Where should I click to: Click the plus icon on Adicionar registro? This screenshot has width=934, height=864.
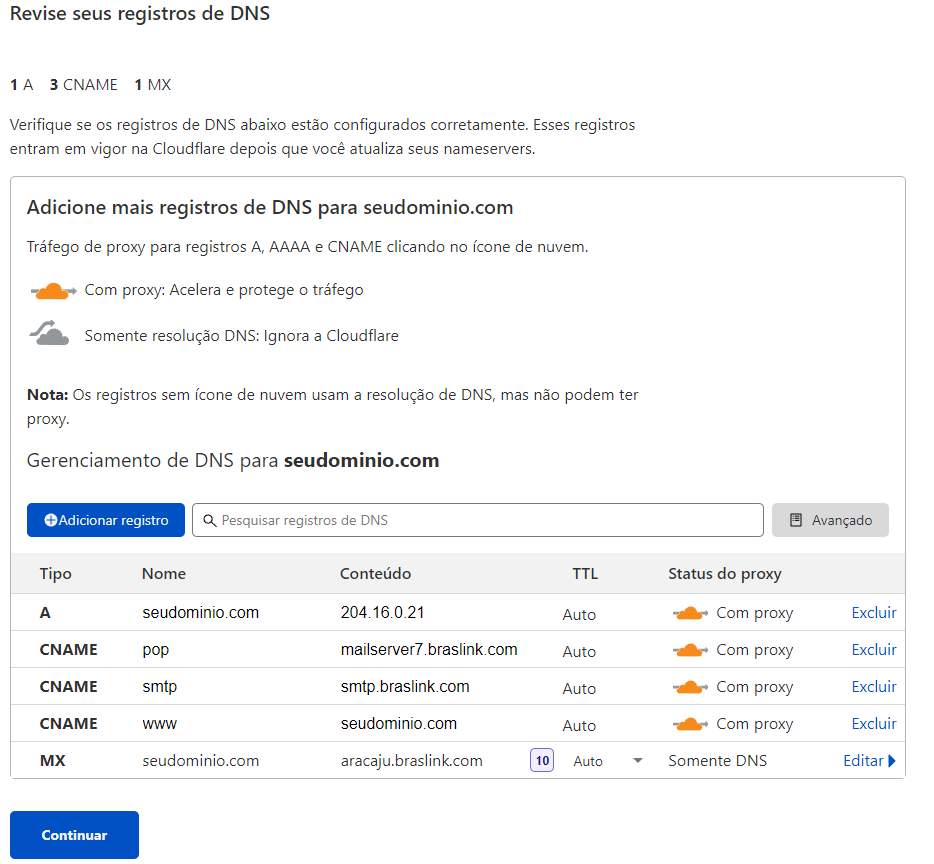coord(51,520)
